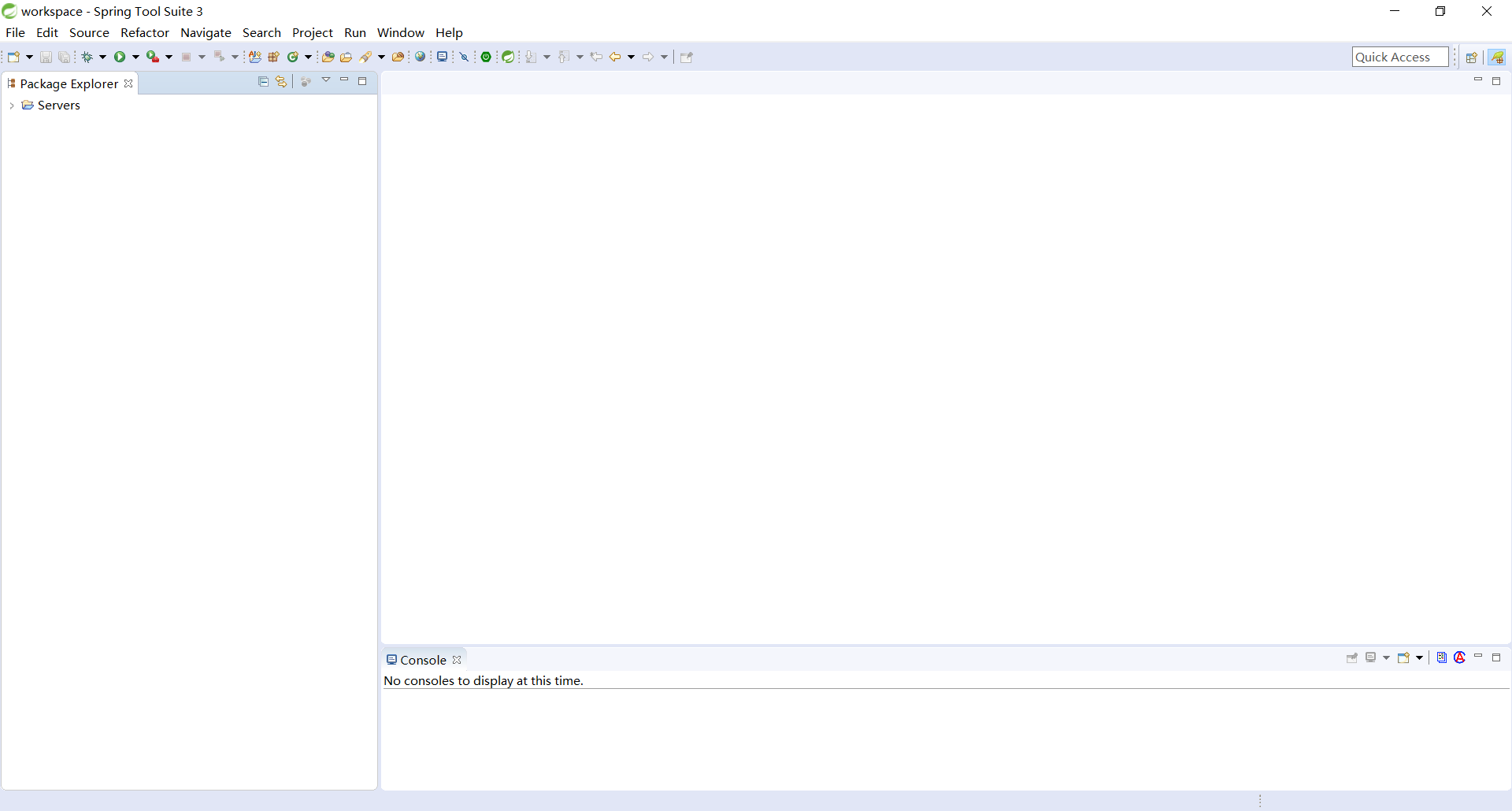Open the Debug configurations dropdown arrow
The height and width of the screenshot is (811, 1512).
pos(102,57)
